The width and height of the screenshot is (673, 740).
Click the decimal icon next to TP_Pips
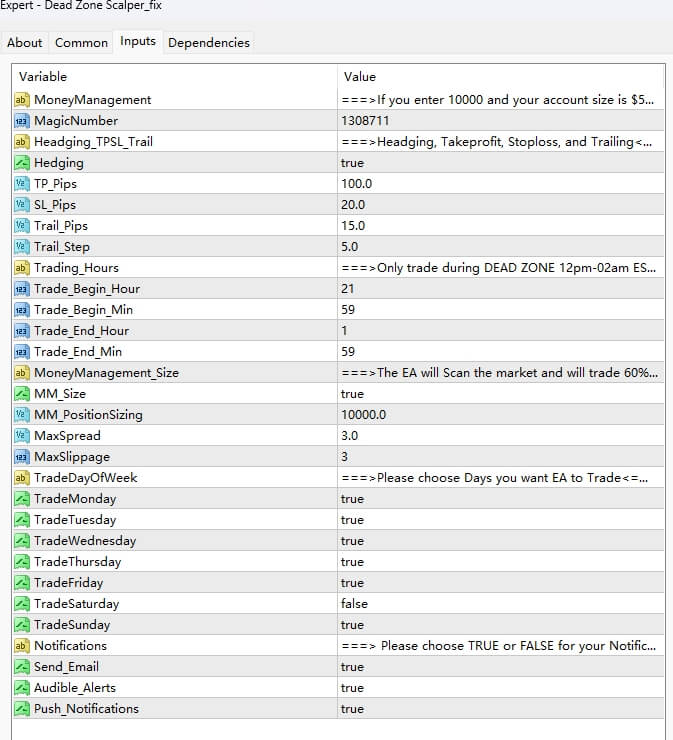22,184
